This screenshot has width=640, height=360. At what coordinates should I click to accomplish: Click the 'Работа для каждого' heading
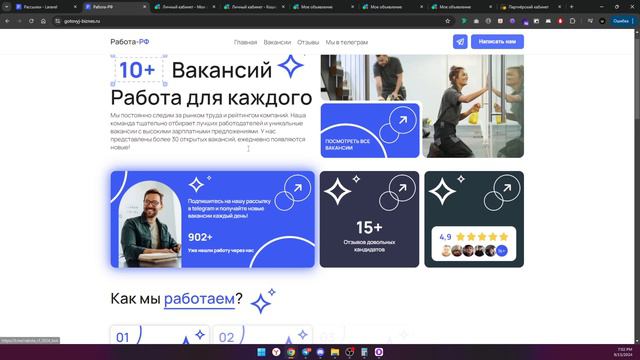pyautogui.click(x=211, y=98)
